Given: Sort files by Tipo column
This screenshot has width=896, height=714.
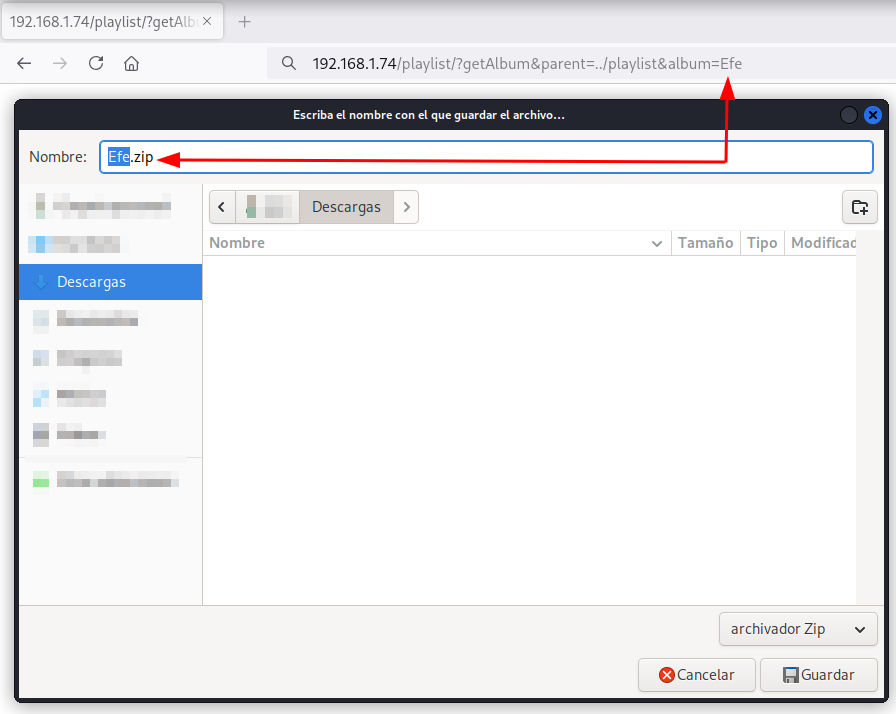Looking at the screenshot, I should (x=762, y=243).
